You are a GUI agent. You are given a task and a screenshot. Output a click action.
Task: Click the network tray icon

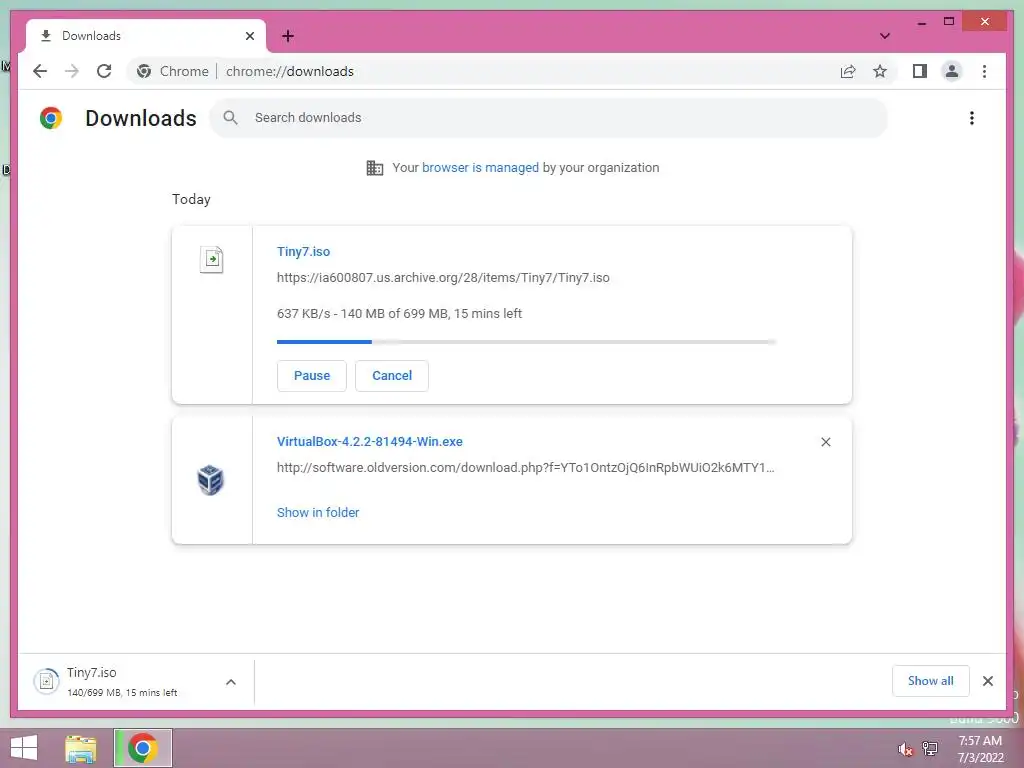[x=930, y=748]
